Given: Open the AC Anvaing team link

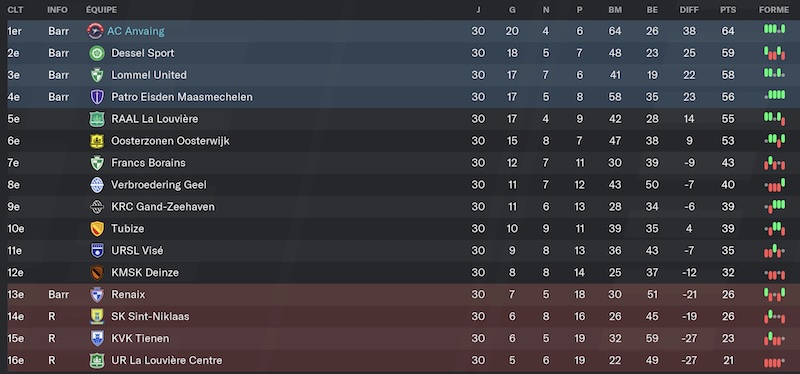Looking at the screenshot, I should (x=136, y=31).
